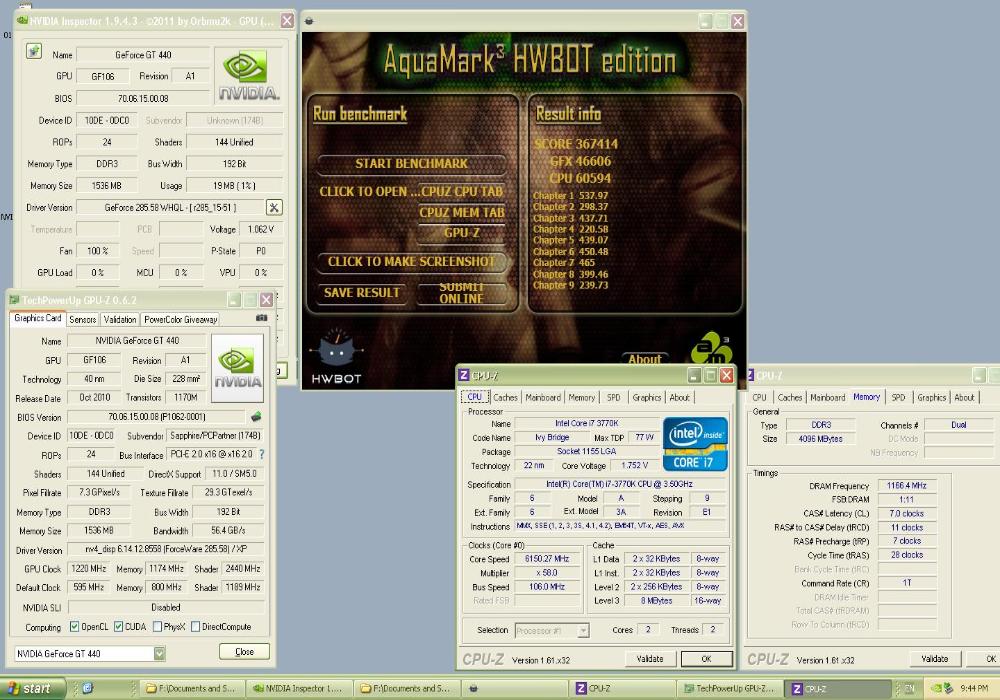This screenshot has width=1000, height=700.
Task: Click the NVIDIA logo in GPU-Z window
Action: point(237,368)
